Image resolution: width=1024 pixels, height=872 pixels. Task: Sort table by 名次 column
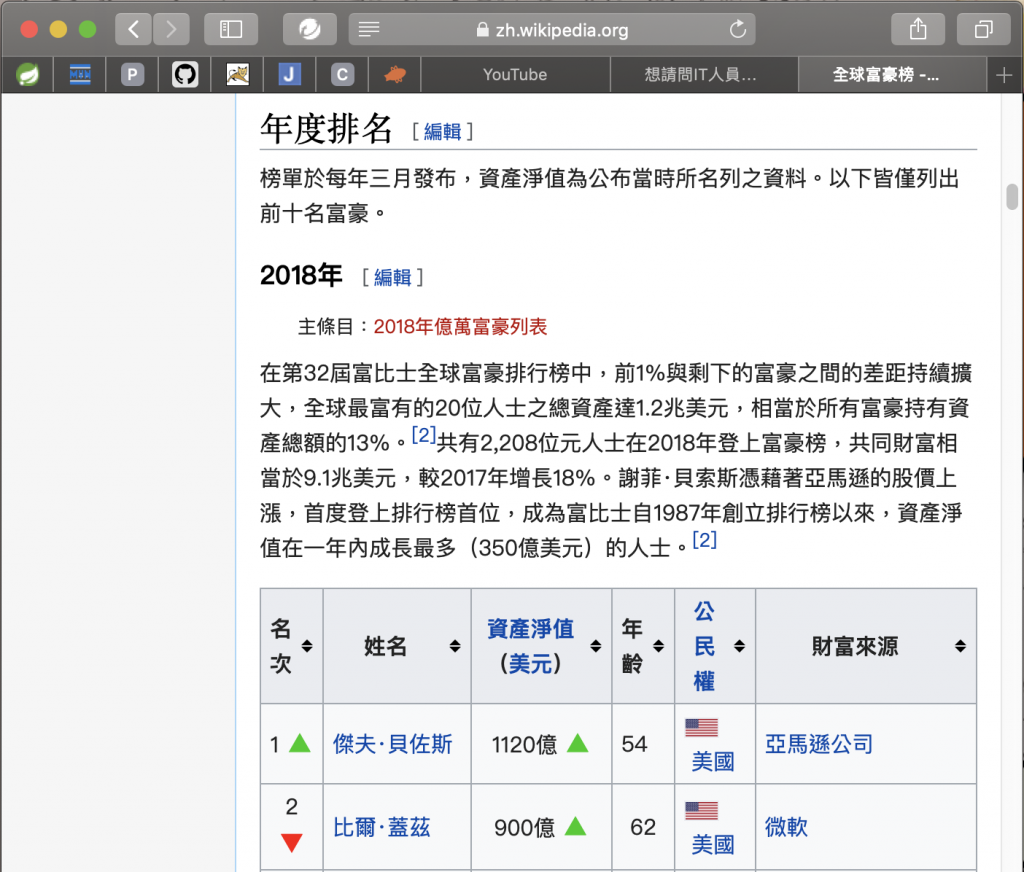coord(307,646)
